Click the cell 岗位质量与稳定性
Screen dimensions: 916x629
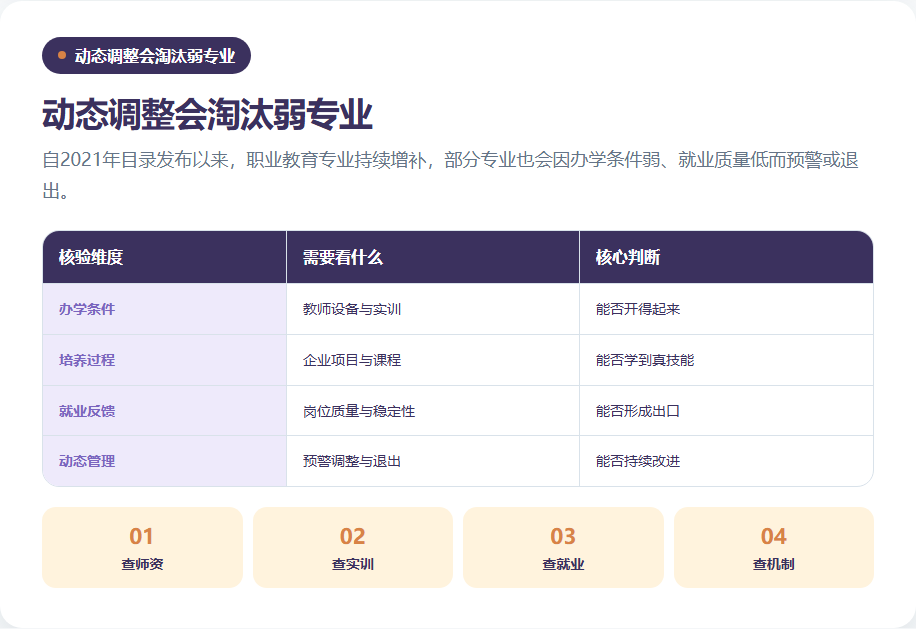coord(433,411)
